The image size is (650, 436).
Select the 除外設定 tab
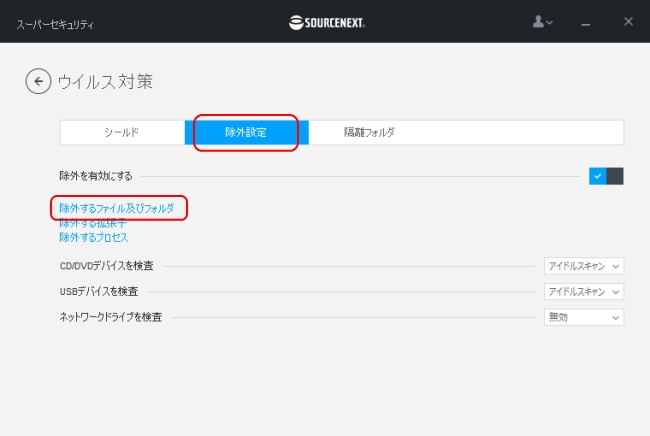click(246, 133)
